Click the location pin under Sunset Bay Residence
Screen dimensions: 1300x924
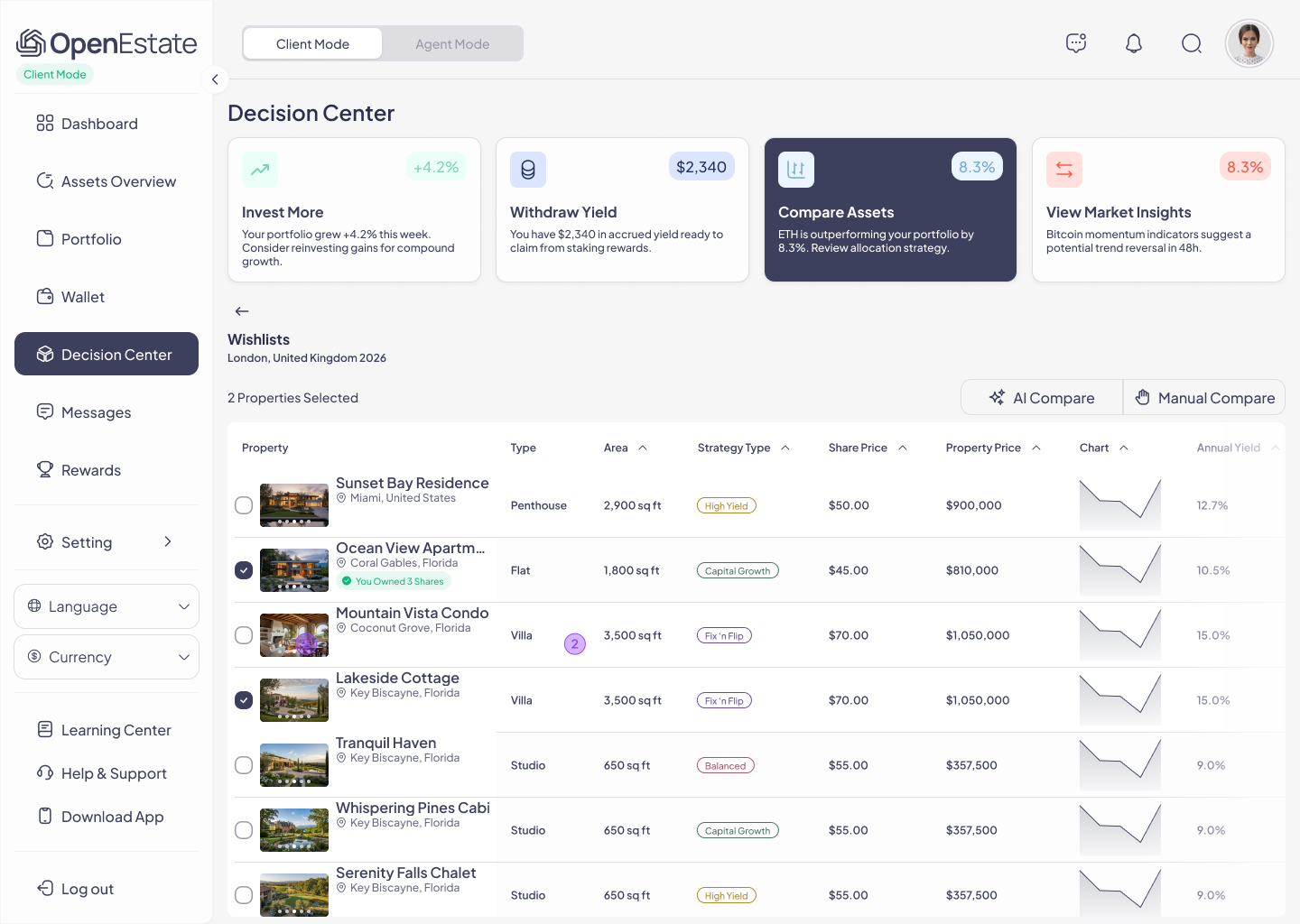point(341,498)
